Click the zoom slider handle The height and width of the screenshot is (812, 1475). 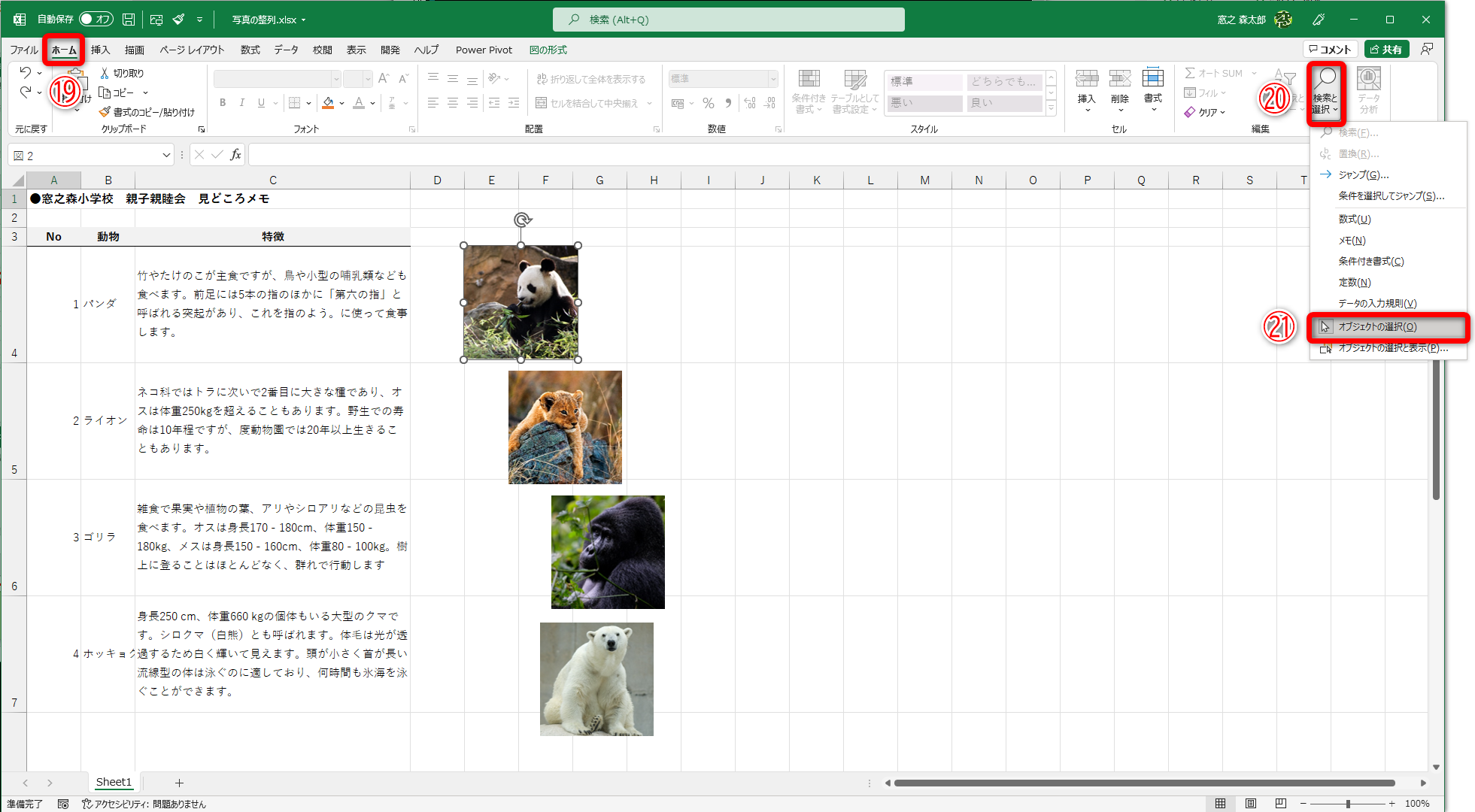click(1348, 804)
